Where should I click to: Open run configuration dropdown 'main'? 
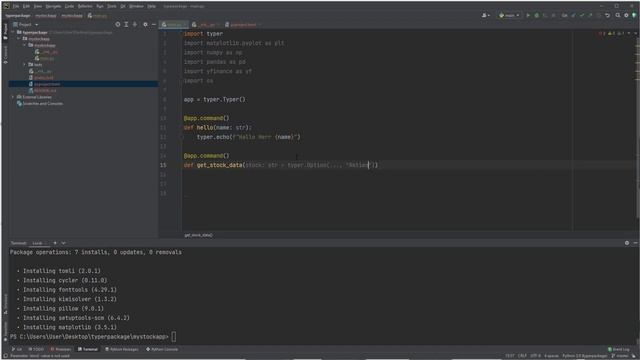tap(509, 15)
